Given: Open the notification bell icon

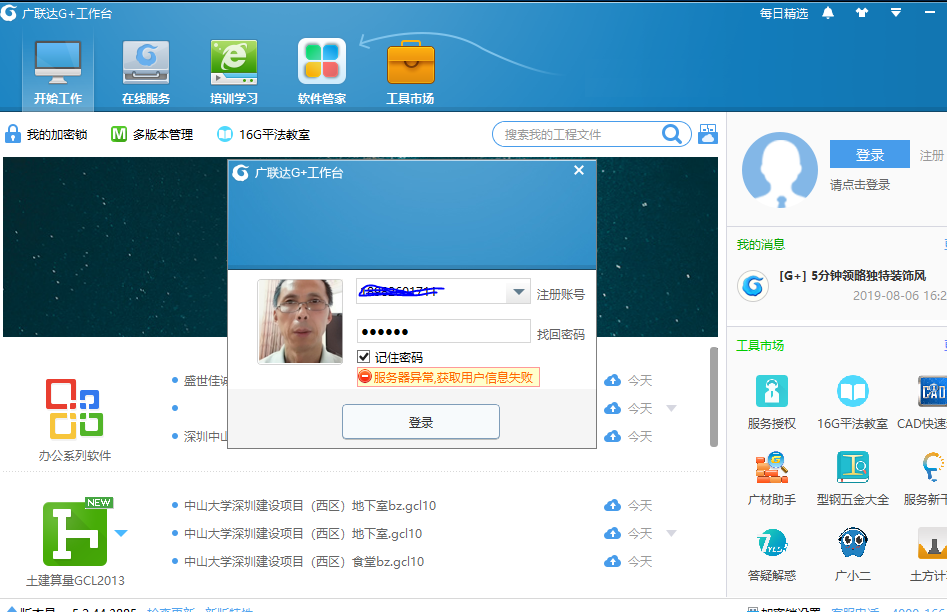Looking at the screenshot, I should pos(828,13).
